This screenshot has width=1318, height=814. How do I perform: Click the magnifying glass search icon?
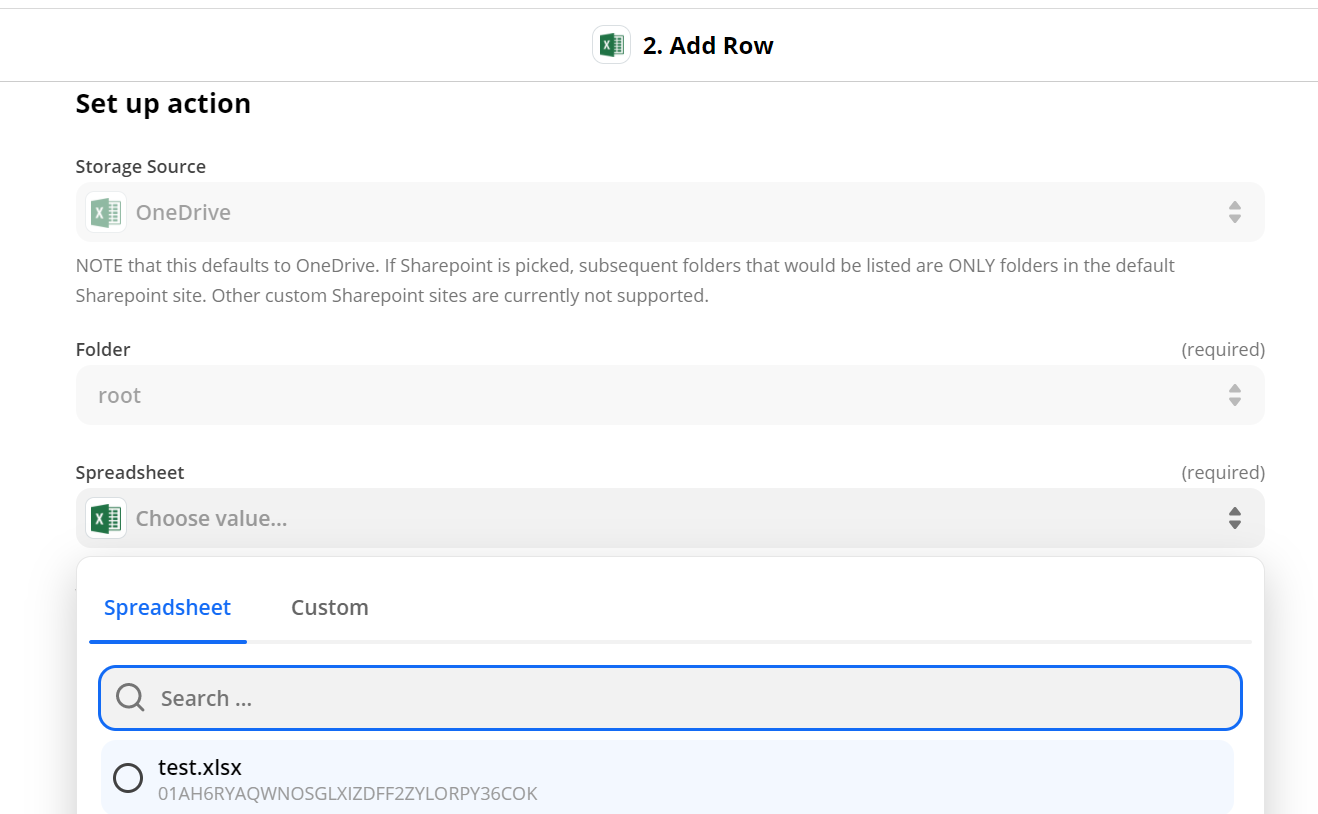click(130, 697)
